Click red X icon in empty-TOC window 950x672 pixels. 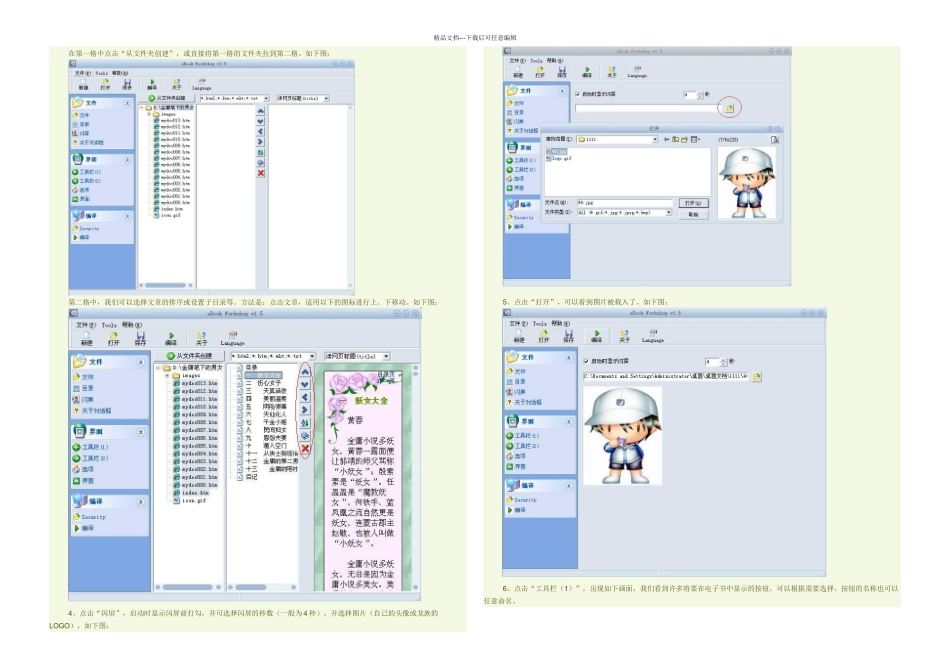tap(261, 173)
